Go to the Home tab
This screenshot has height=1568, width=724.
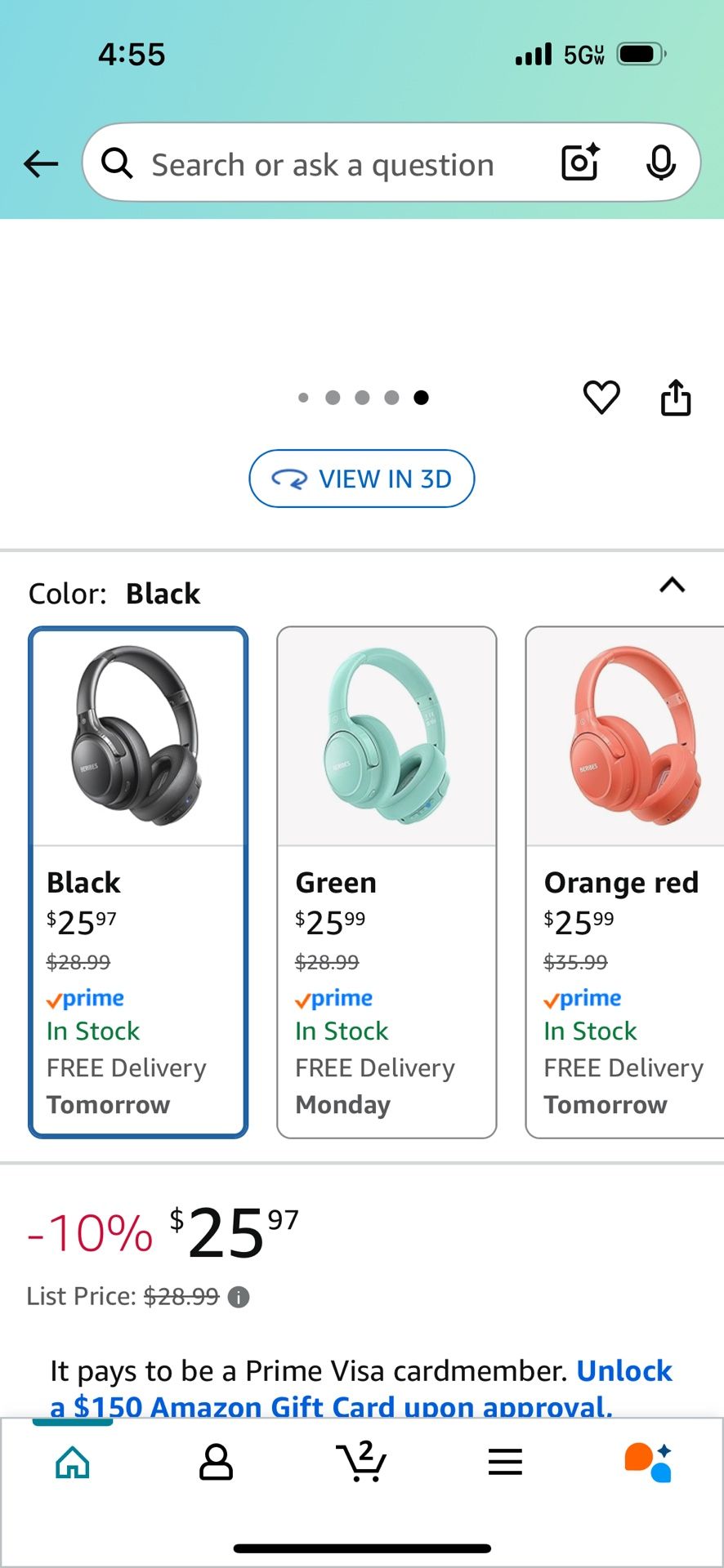click(73, 1461)
